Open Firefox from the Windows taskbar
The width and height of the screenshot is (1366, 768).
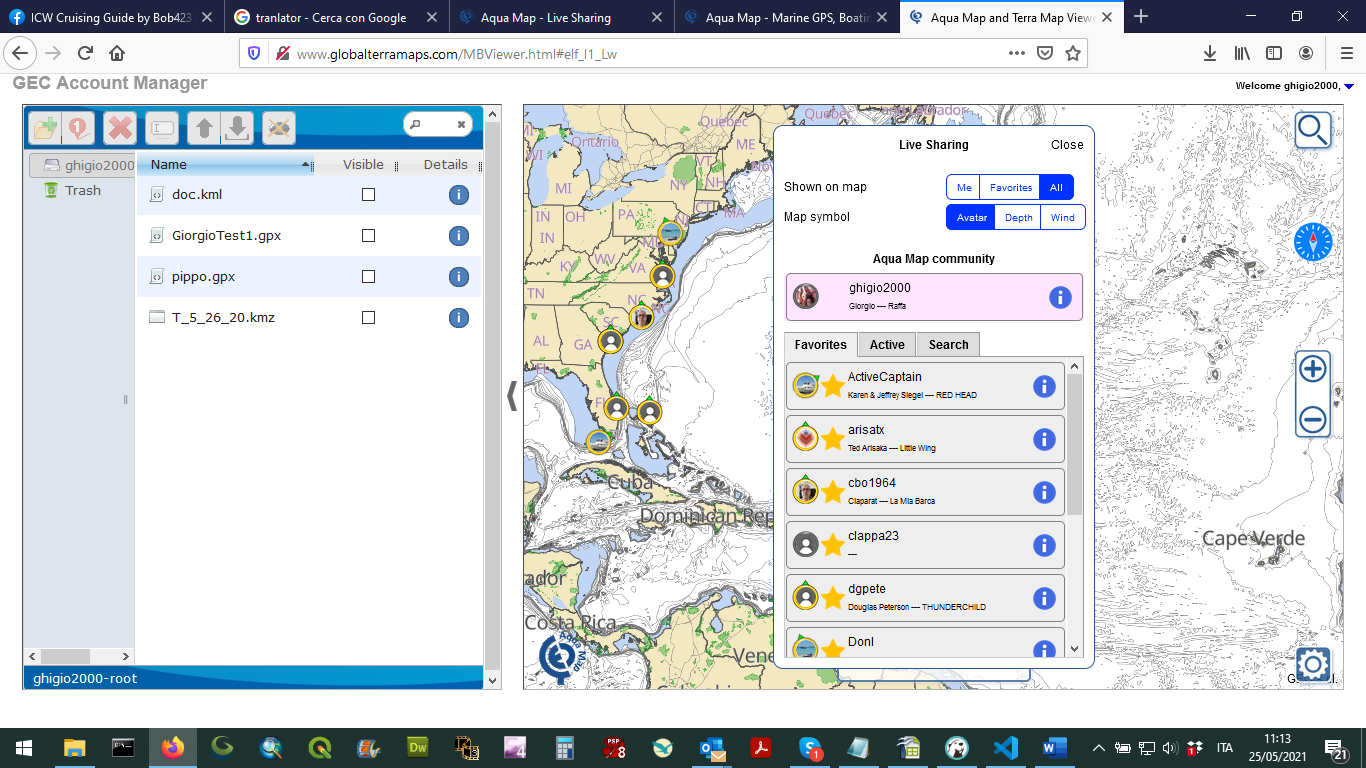click(173, 748)
